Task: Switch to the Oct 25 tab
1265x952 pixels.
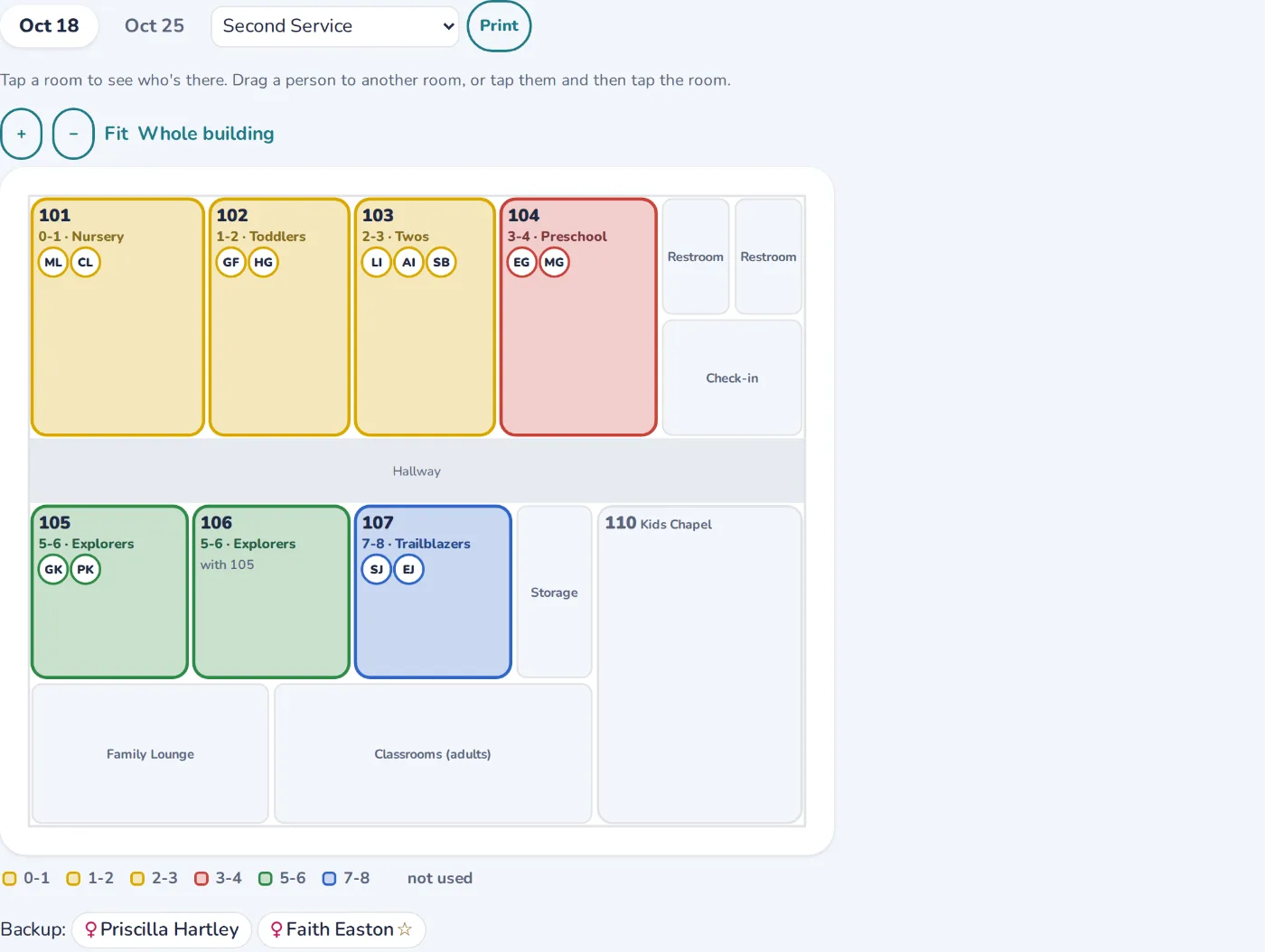Action: pos(155,26)
